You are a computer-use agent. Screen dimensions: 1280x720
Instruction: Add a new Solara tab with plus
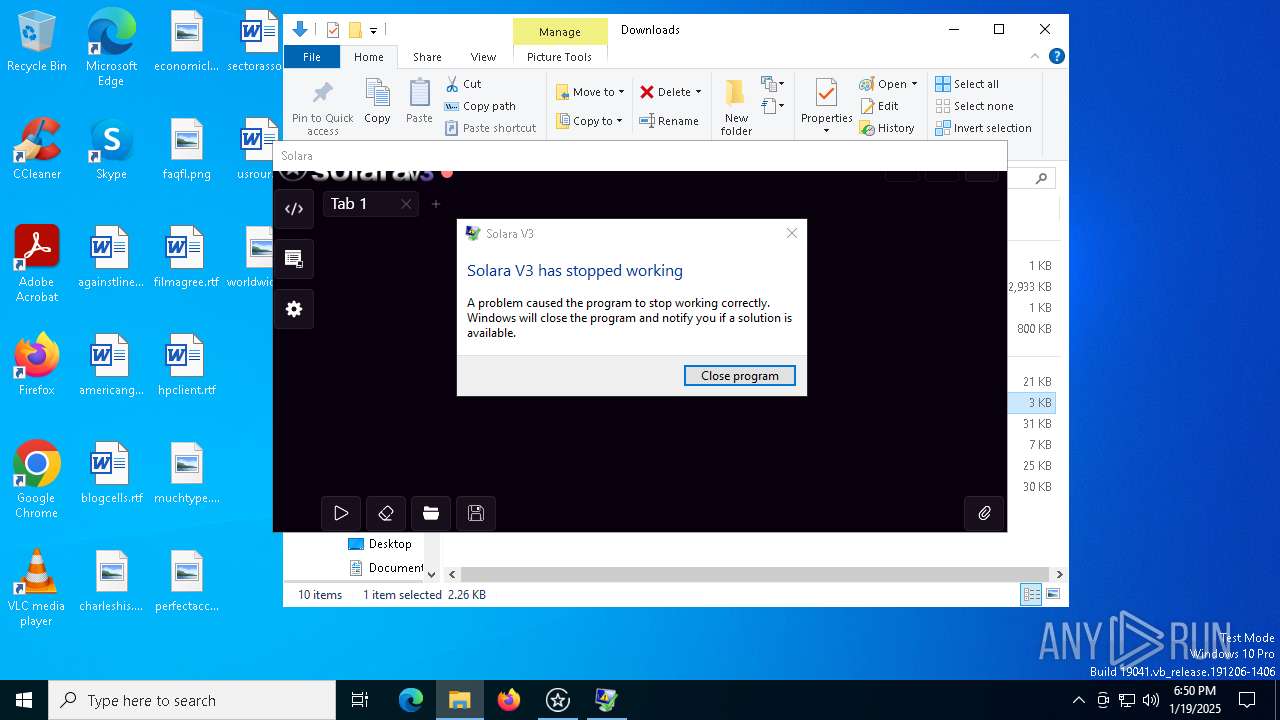(x=436, y=204)
